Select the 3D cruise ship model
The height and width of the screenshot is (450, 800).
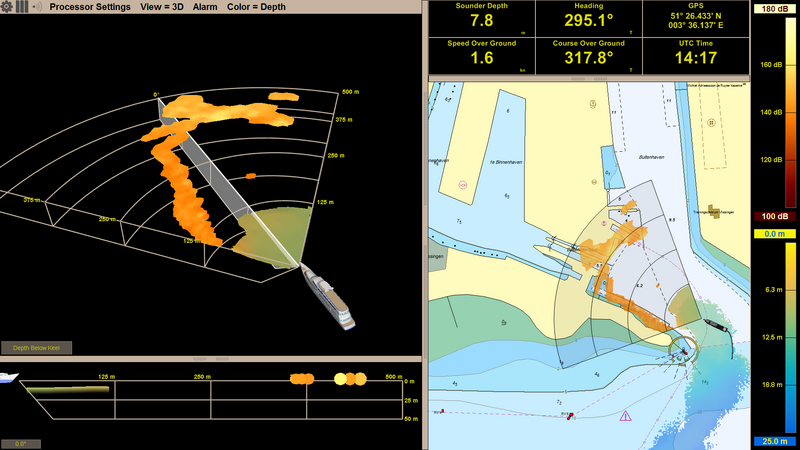[x=329, y=295]
